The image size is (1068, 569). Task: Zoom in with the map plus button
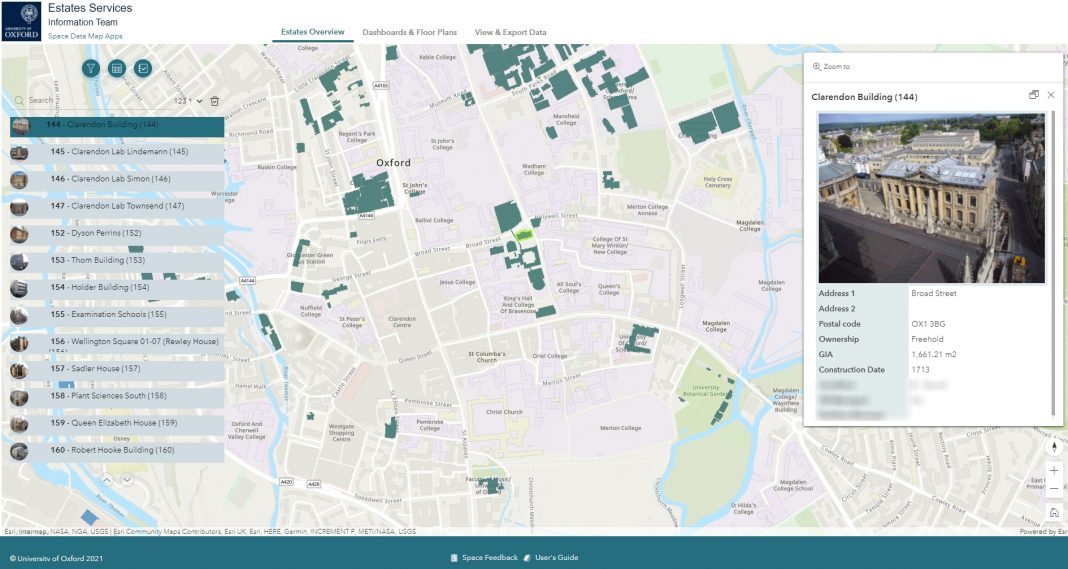[x=1054, y=471]
